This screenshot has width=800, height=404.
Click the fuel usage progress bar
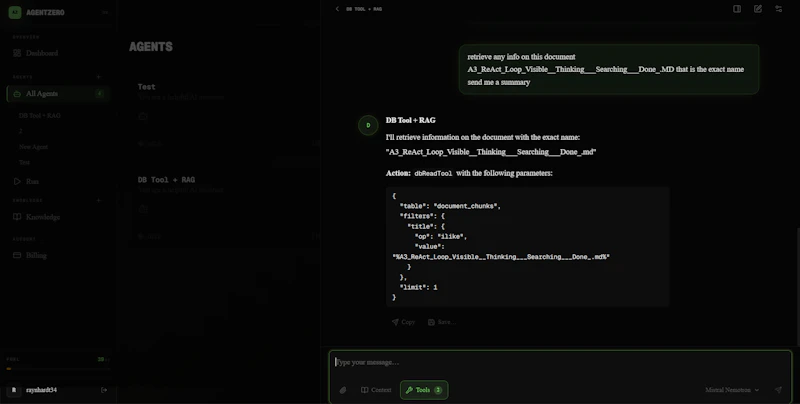58,368
